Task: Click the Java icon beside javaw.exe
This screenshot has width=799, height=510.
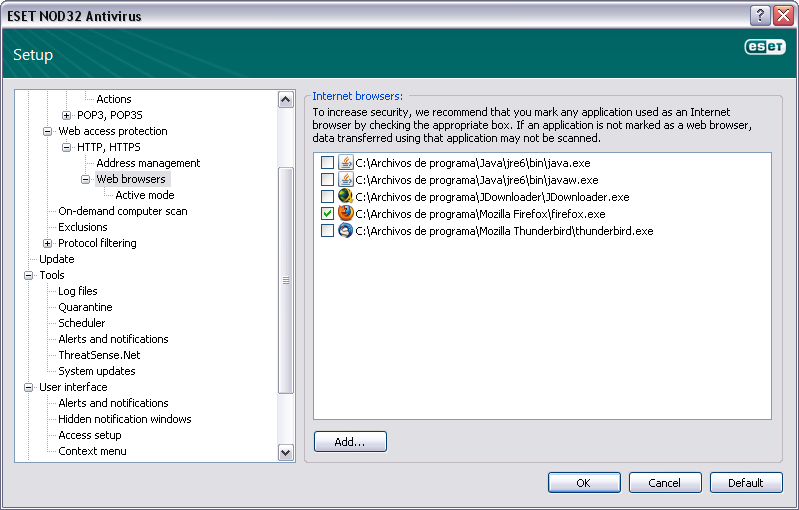Action: click(345, 179)
